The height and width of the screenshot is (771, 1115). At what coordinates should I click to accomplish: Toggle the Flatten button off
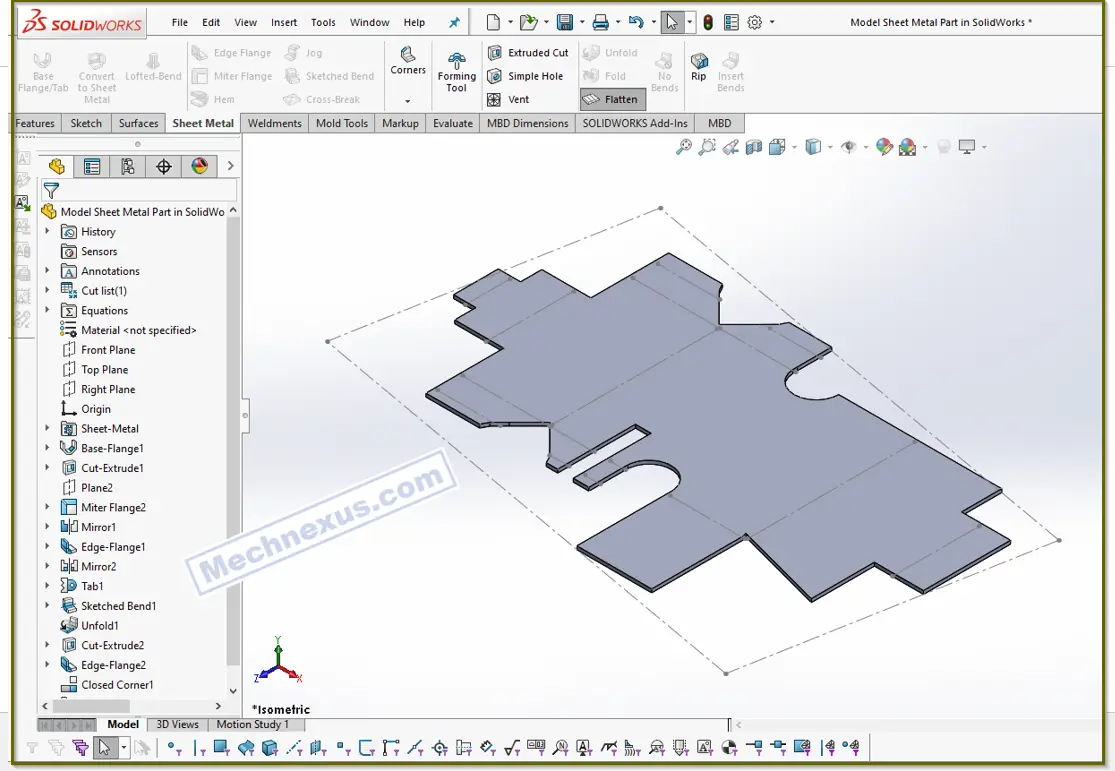tap(611, 99)
